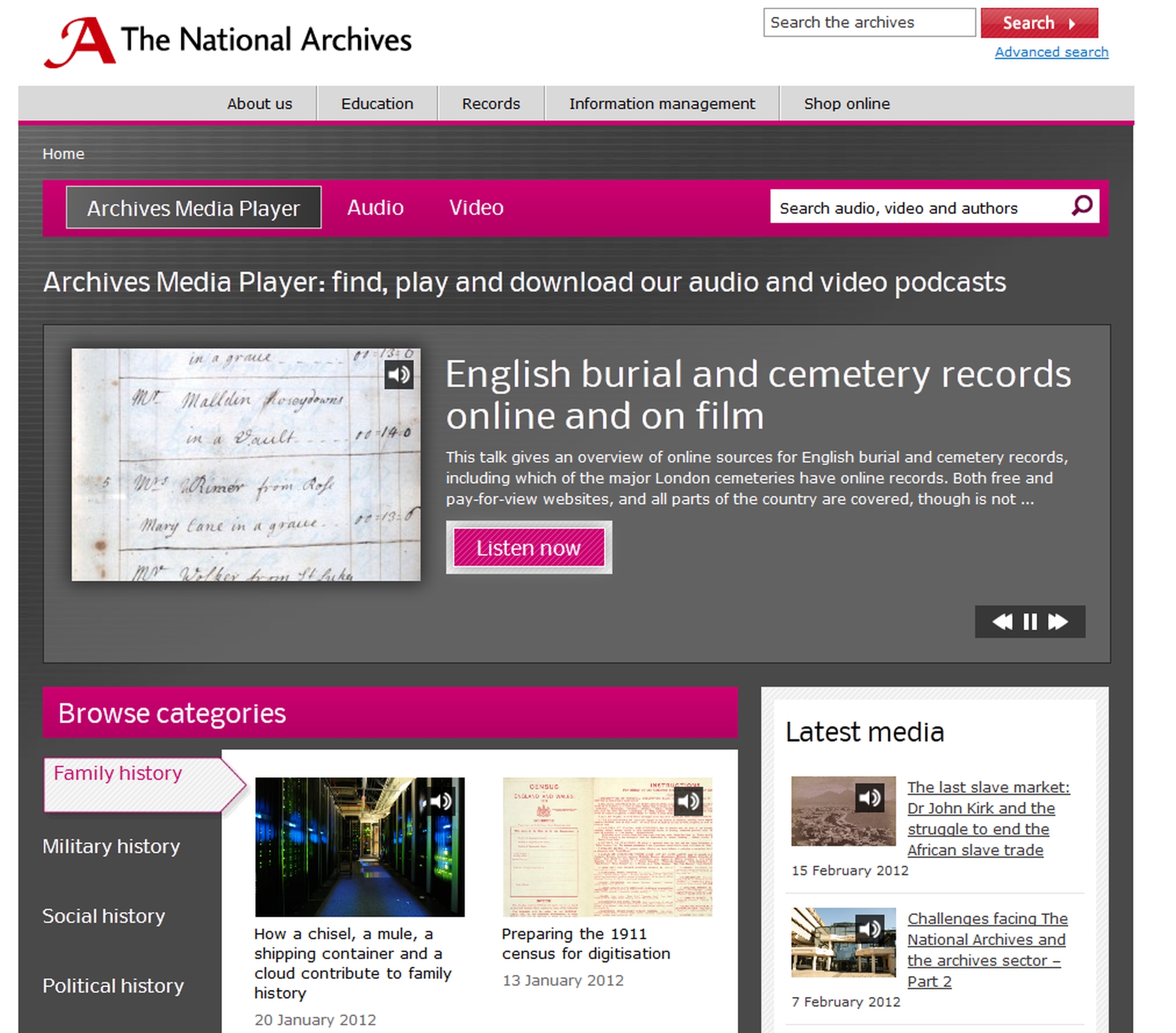Select Military history category
The height and width of the screenshot is (1033, 1176).
coord(111,846)
